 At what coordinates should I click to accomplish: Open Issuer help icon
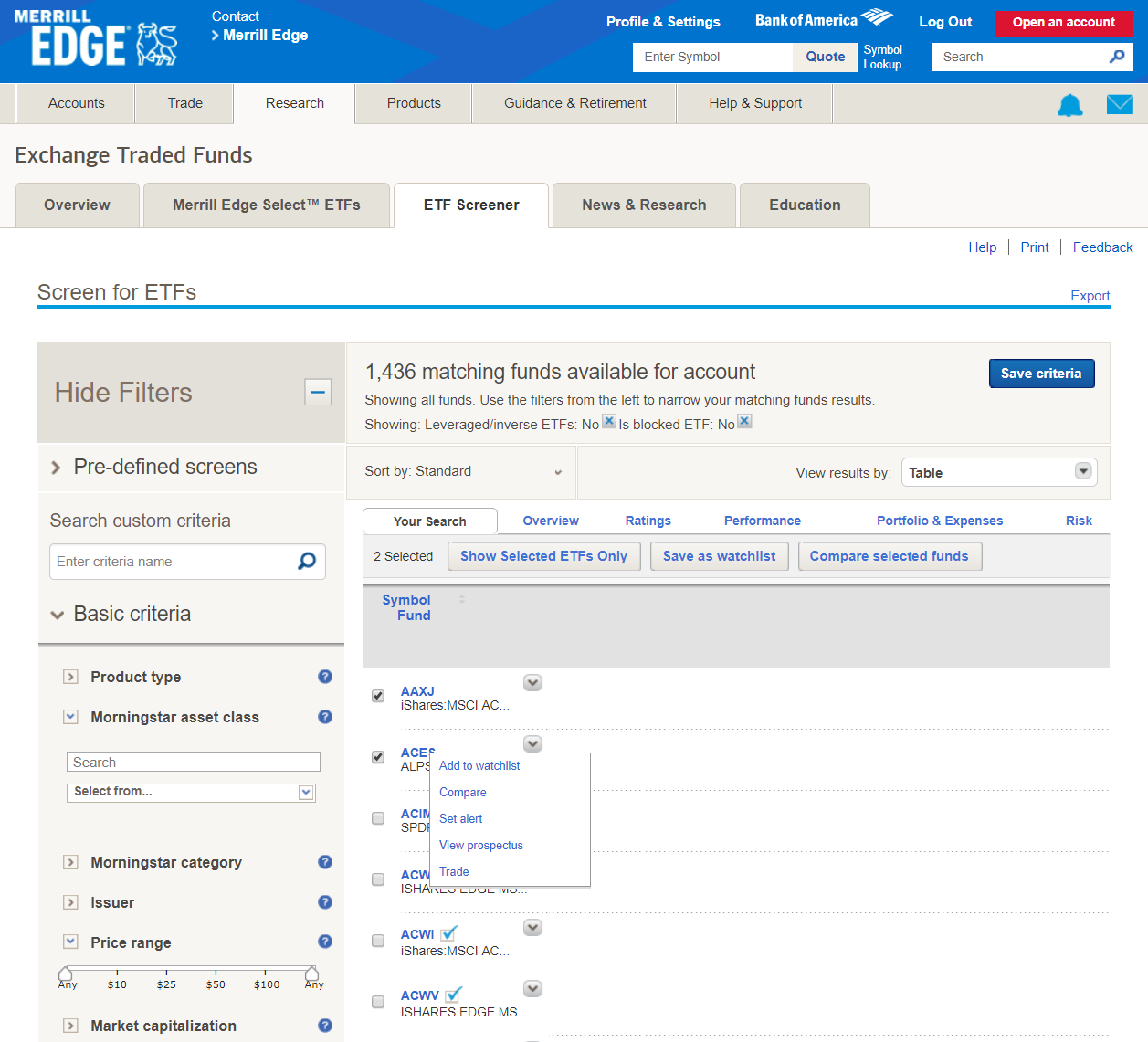[325, 902]
